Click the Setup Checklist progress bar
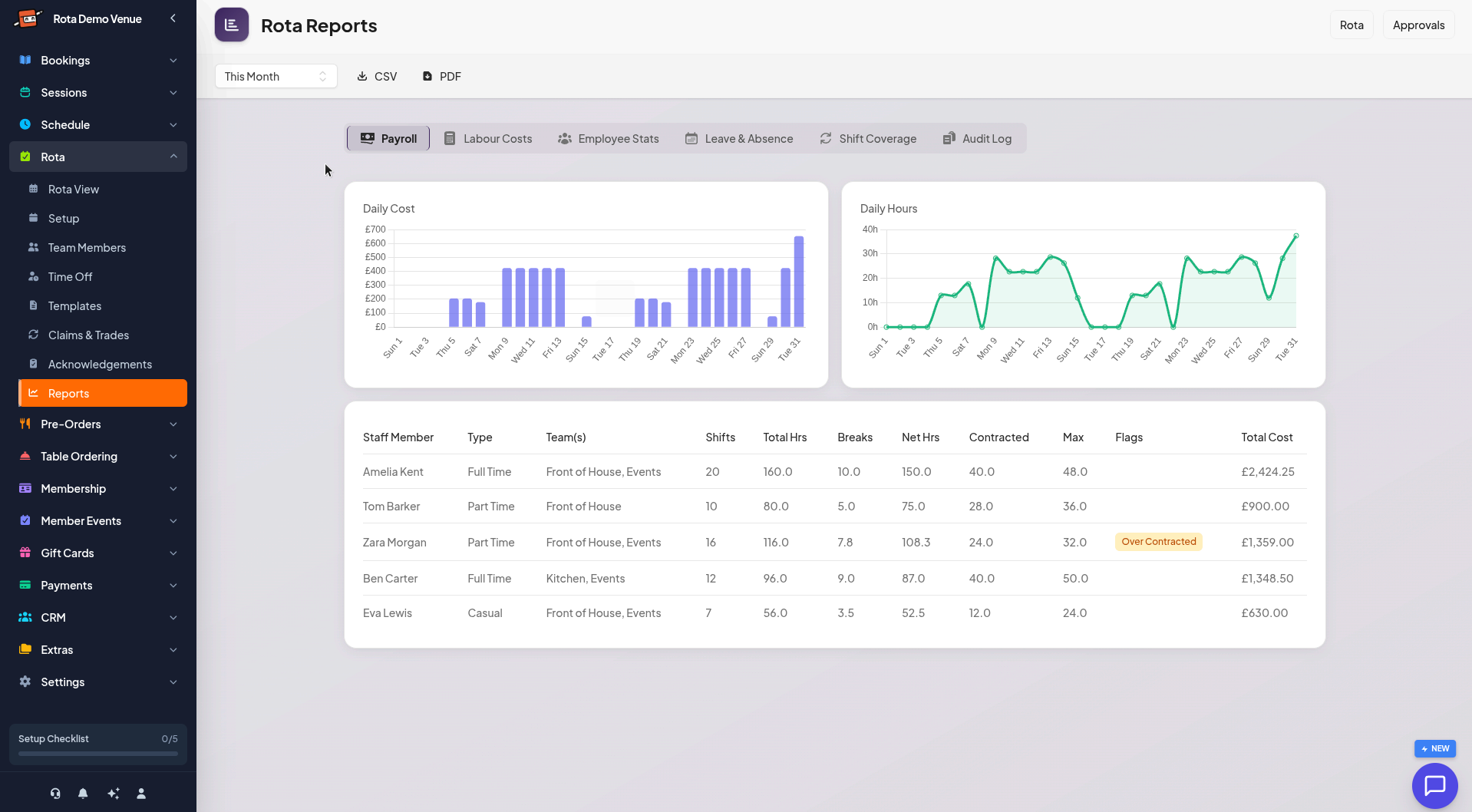1472x812 pixels. click(98, 754)
